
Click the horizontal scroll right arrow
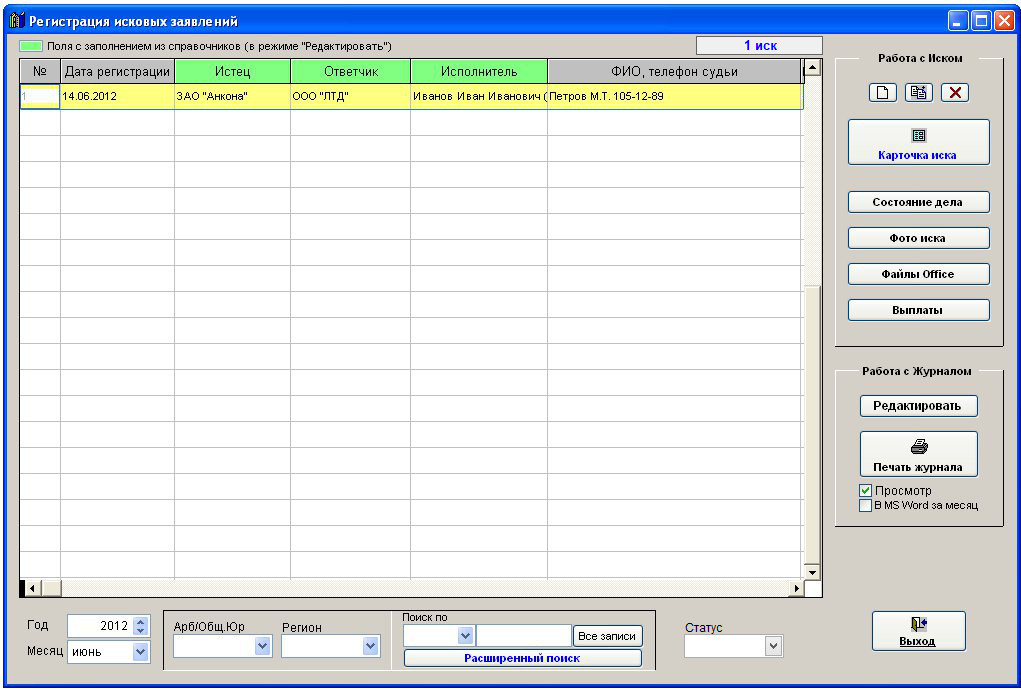point(796,588)
